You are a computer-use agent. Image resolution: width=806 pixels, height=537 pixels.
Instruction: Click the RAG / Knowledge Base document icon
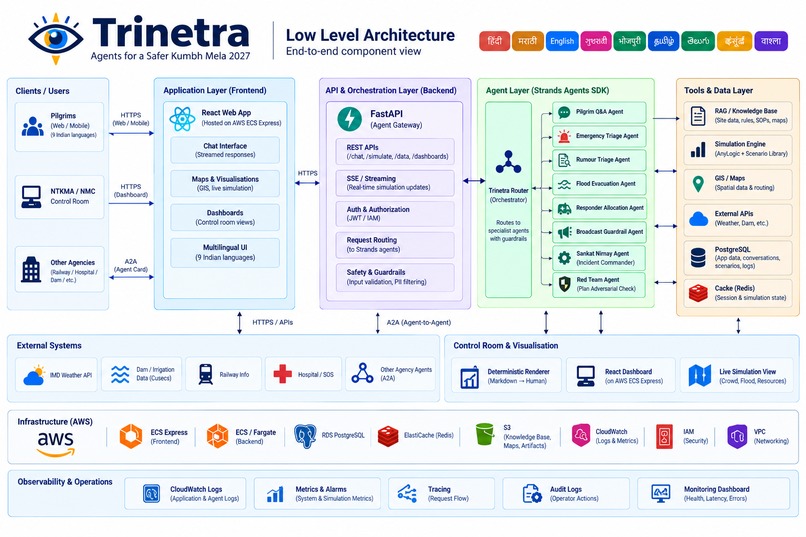tap(698, 116)
